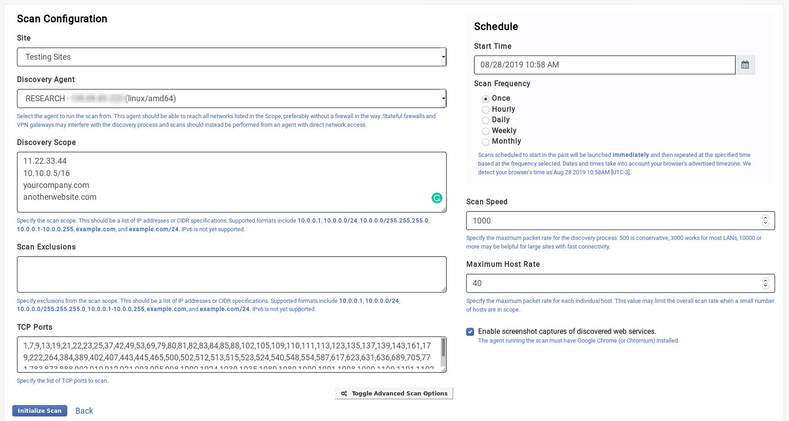Click the 10.10.0.5/16 scope entry

click(x=46, y=173)
